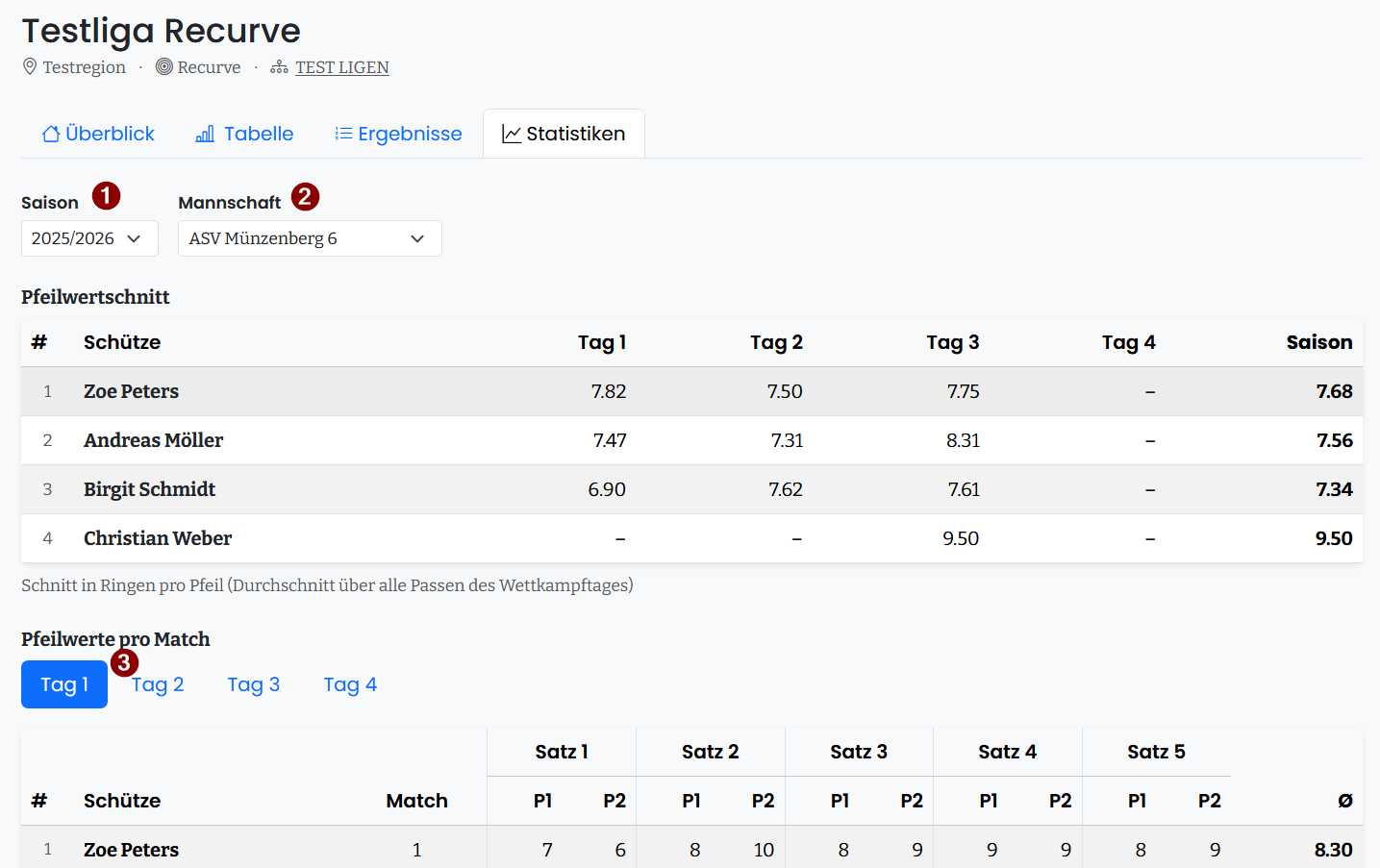Click Andreas Möller season average 7.56
The height and width of the screenshot is (868, 1380).
point(1334,440)
